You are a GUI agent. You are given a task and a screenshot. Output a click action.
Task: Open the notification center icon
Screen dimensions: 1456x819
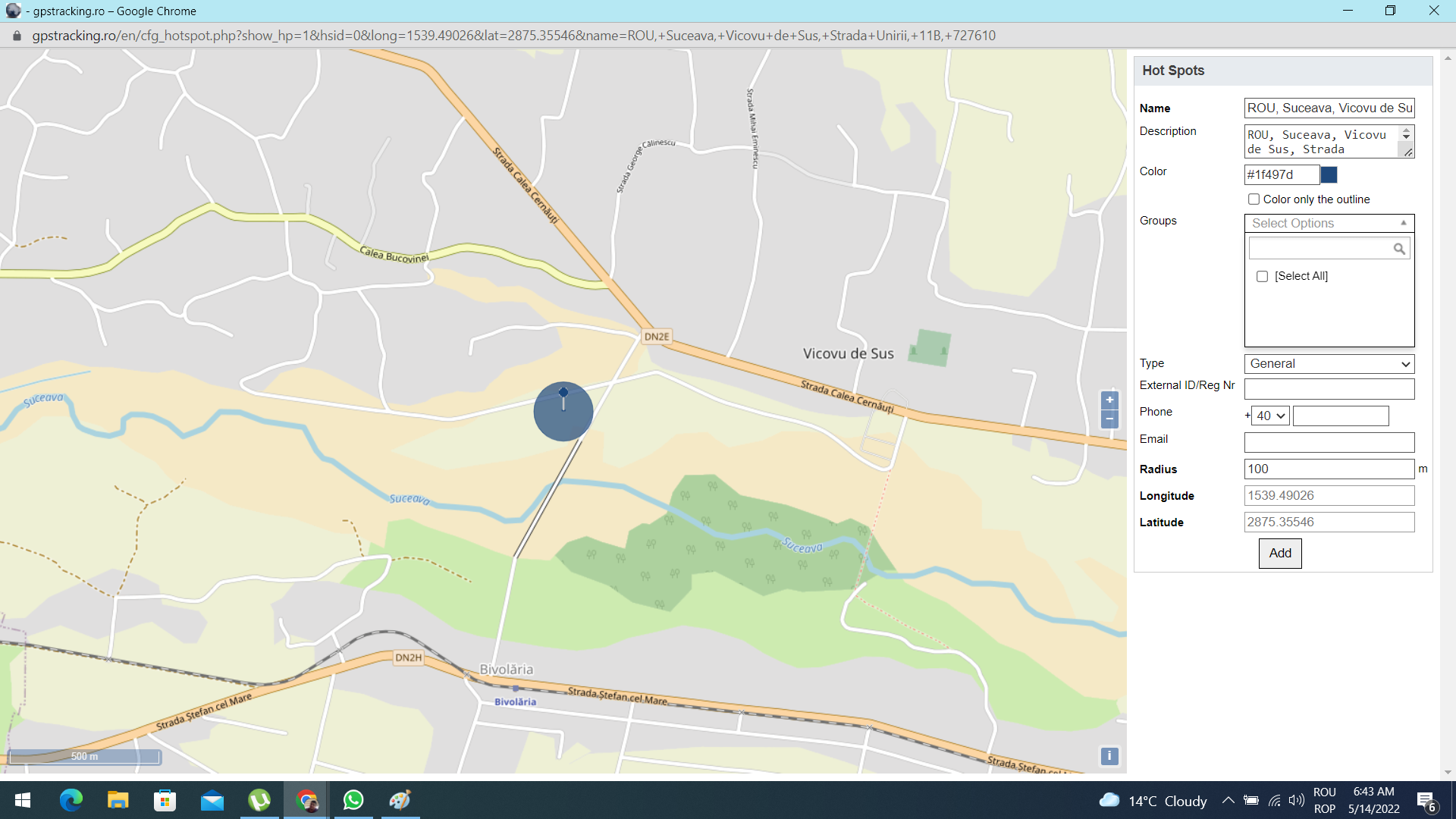[1426, 801]
